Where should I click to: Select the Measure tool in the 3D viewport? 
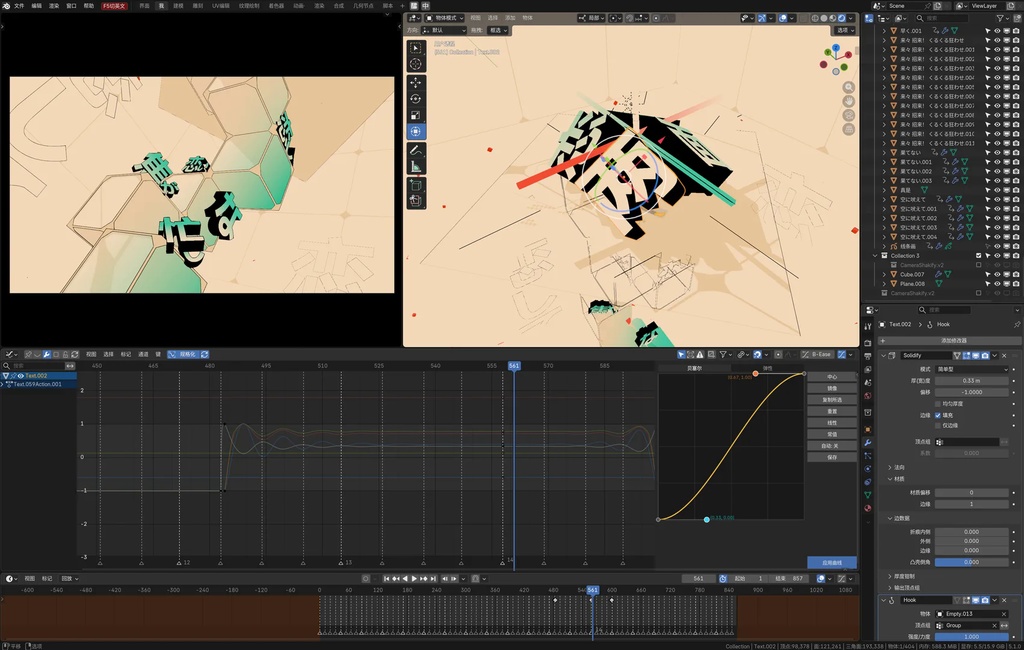coord(416,166)
